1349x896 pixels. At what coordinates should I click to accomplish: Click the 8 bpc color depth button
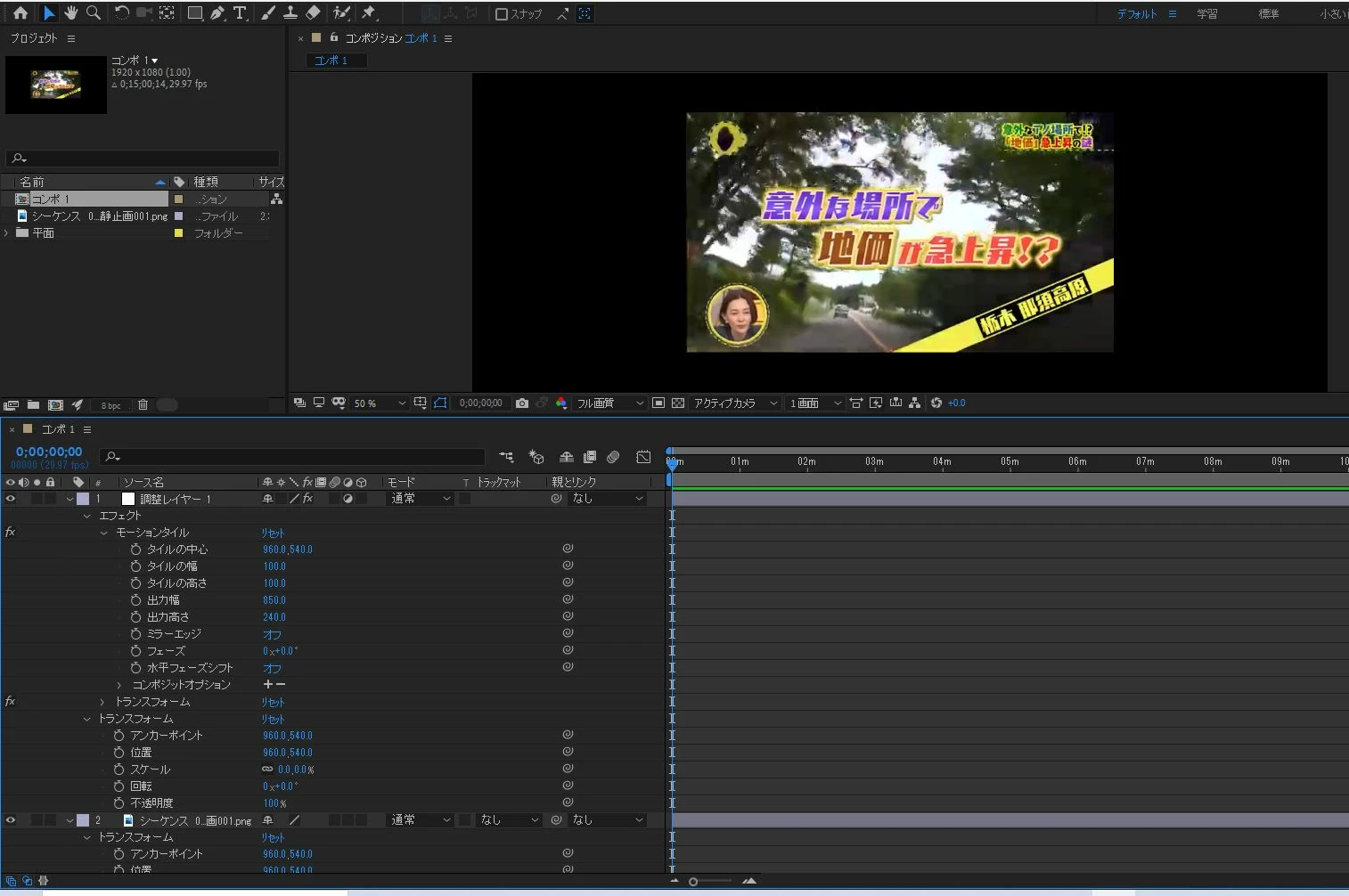111,405
